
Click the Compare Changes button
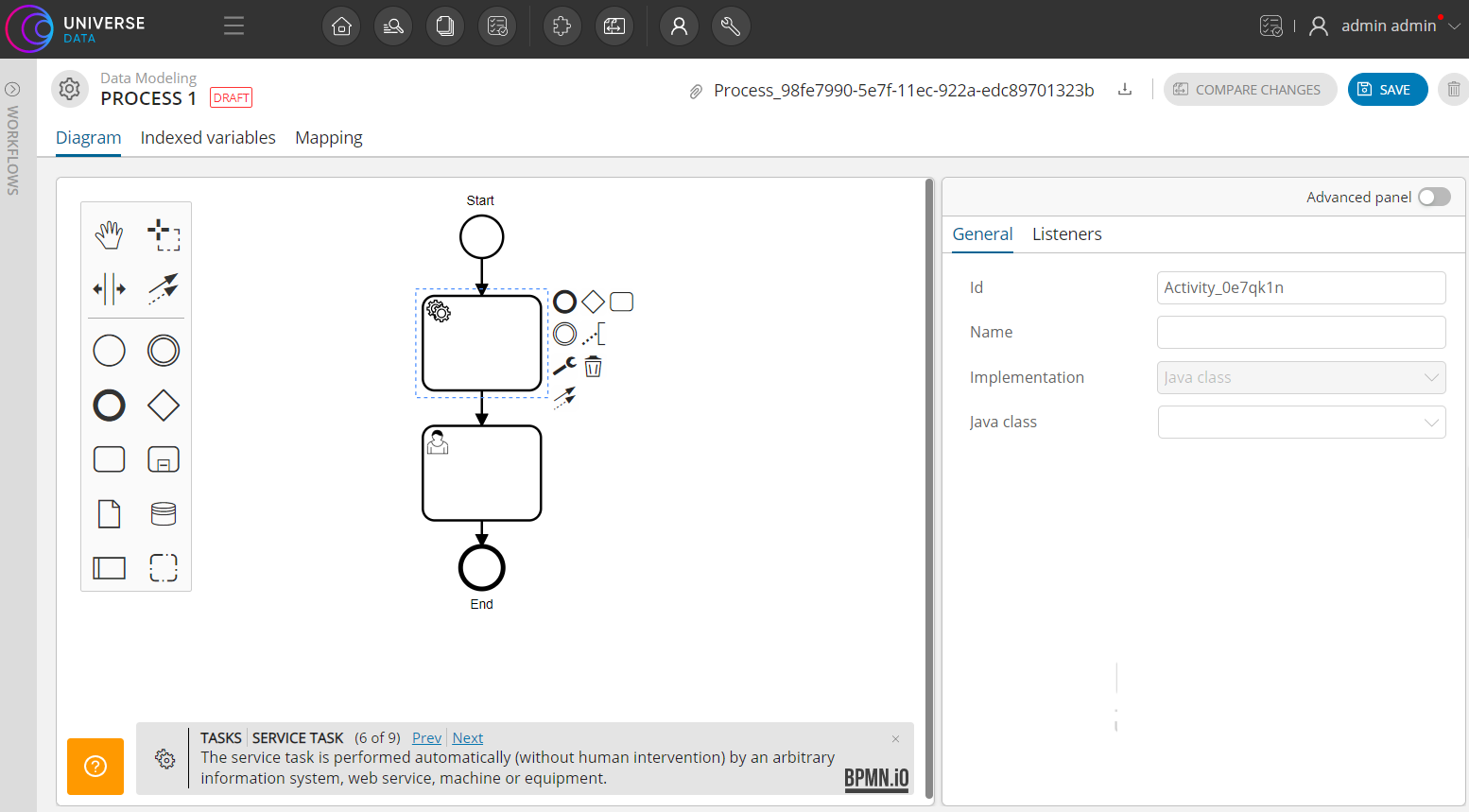click(1250, 90)
